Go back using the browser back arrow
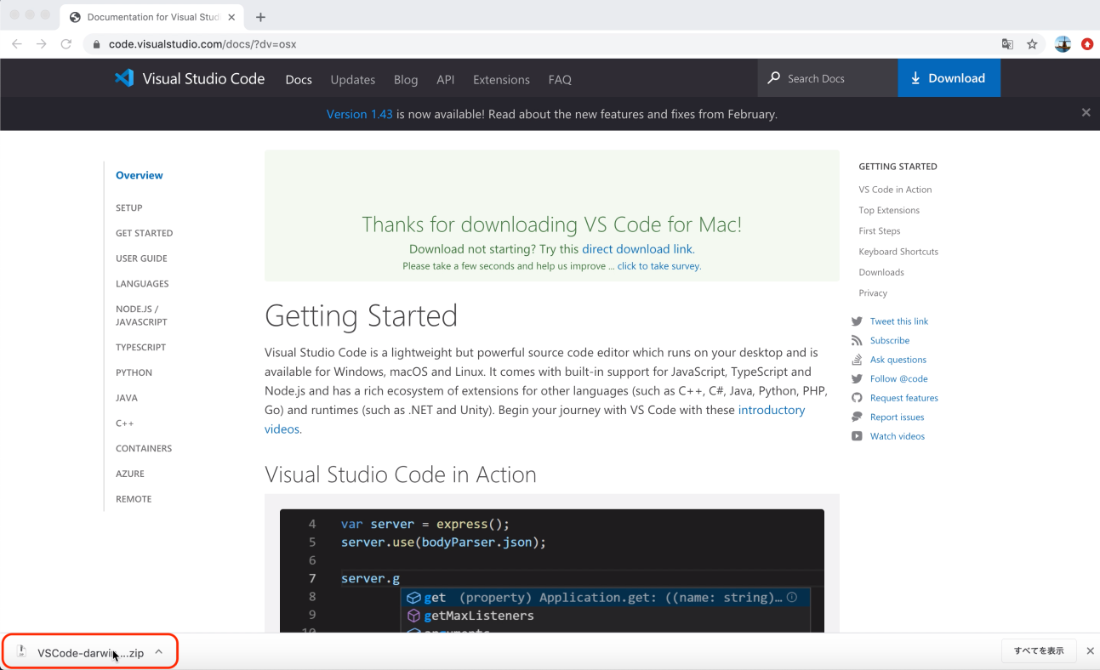1100x670 pixels. coord(17,43)
